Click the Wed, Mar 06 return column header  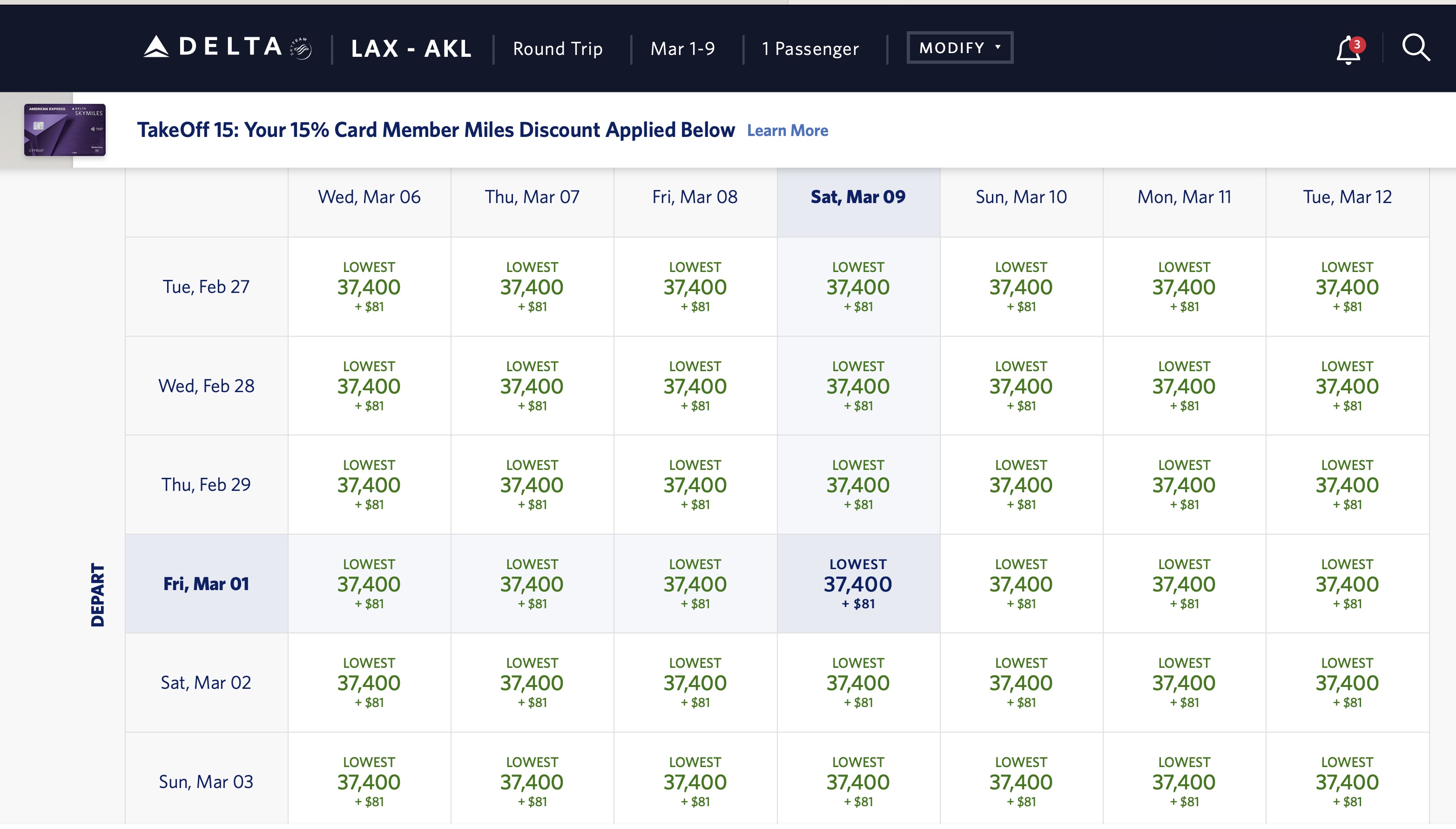[369, 197]
